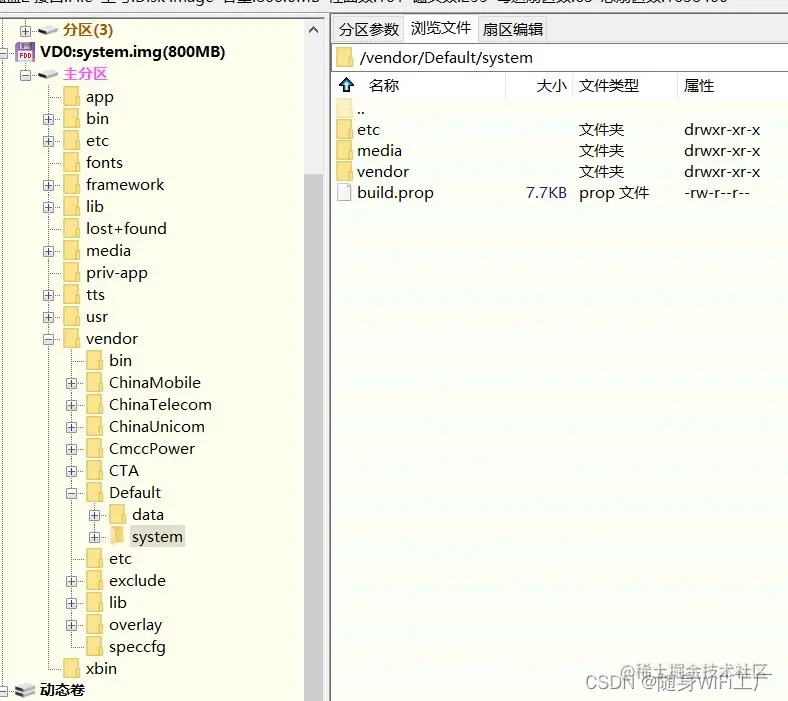Switch to the 浏览文件 tab

[x=440, y=28]
